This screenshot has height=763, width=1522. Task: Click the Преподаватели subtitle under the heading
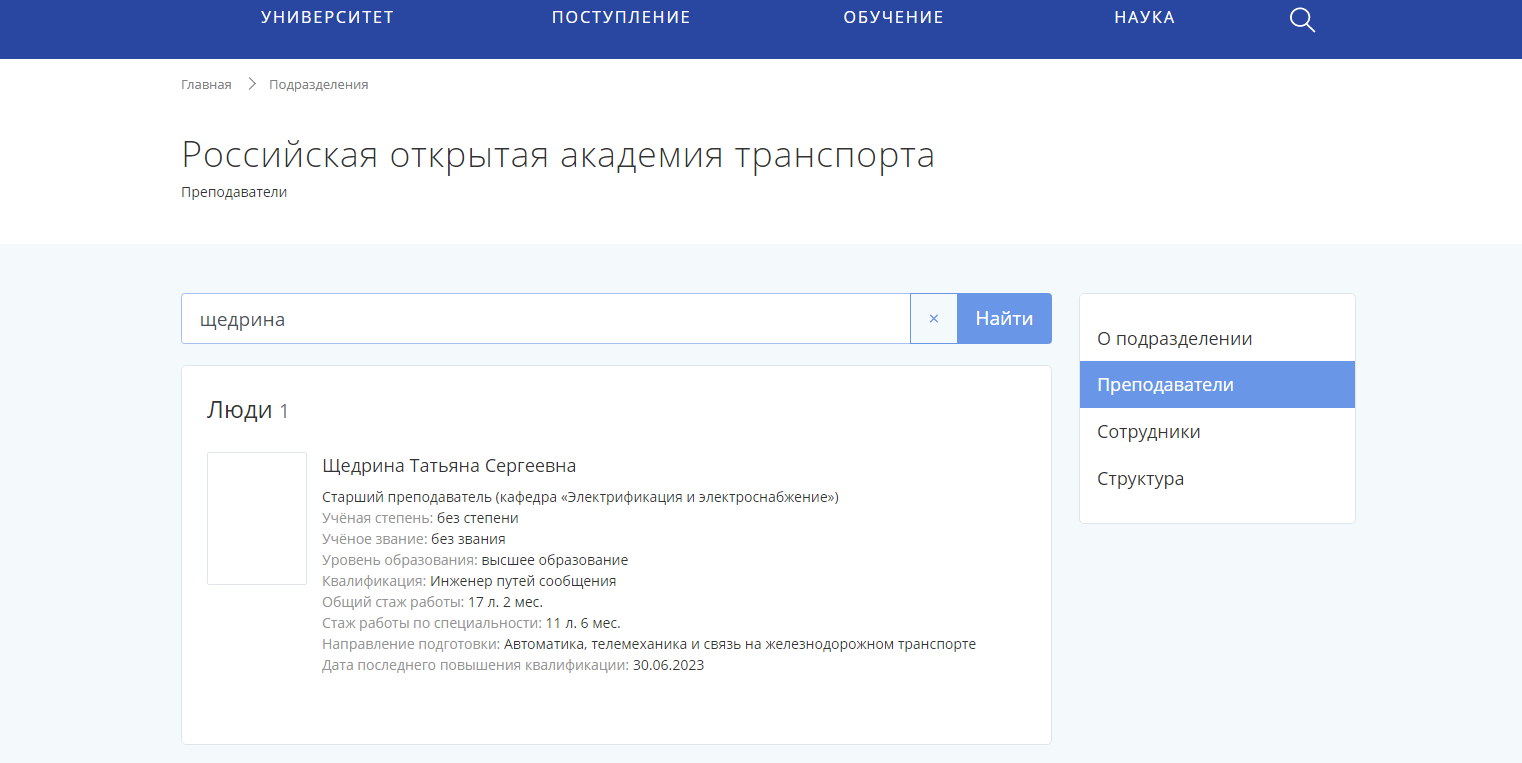234,192
